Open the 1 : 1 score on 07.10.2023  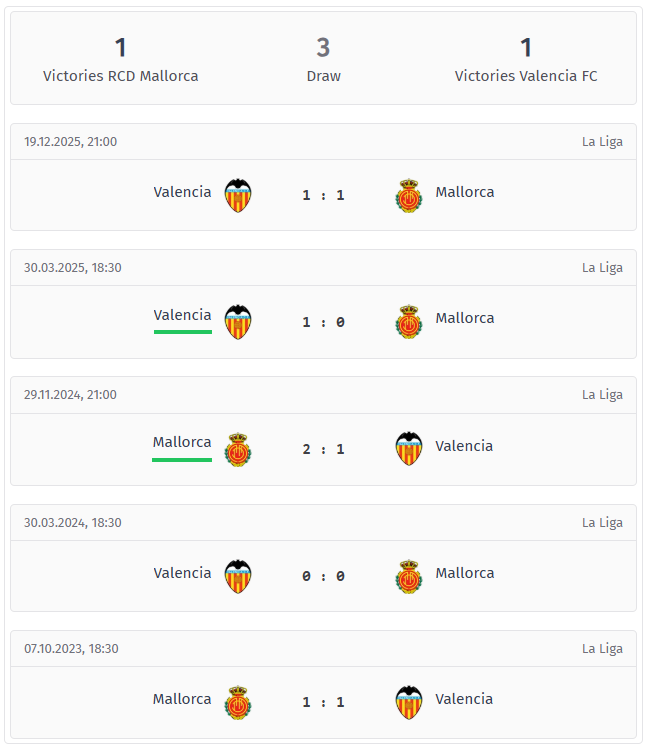[323, 702]
